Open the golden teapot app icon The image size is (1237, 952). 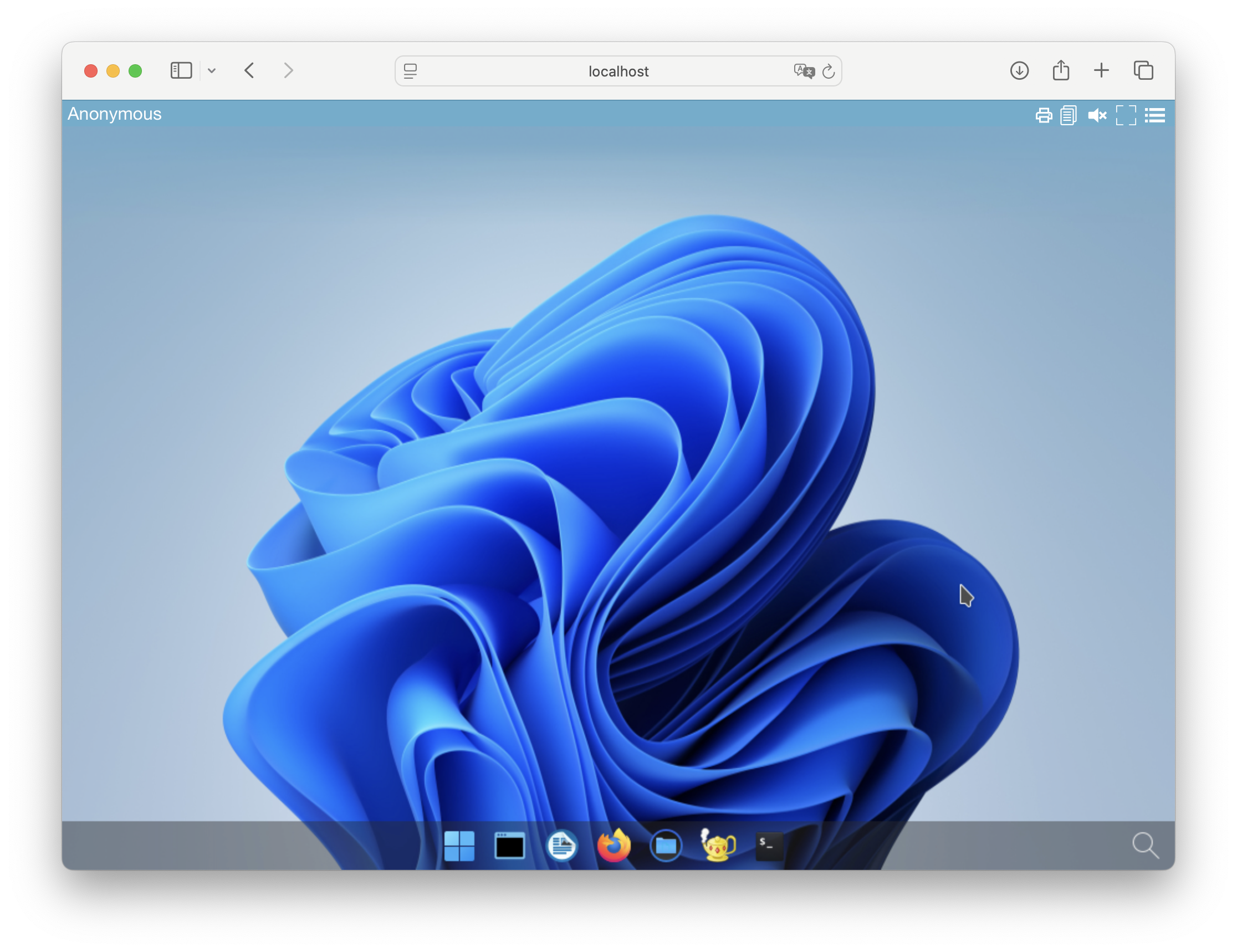(718, 846)
